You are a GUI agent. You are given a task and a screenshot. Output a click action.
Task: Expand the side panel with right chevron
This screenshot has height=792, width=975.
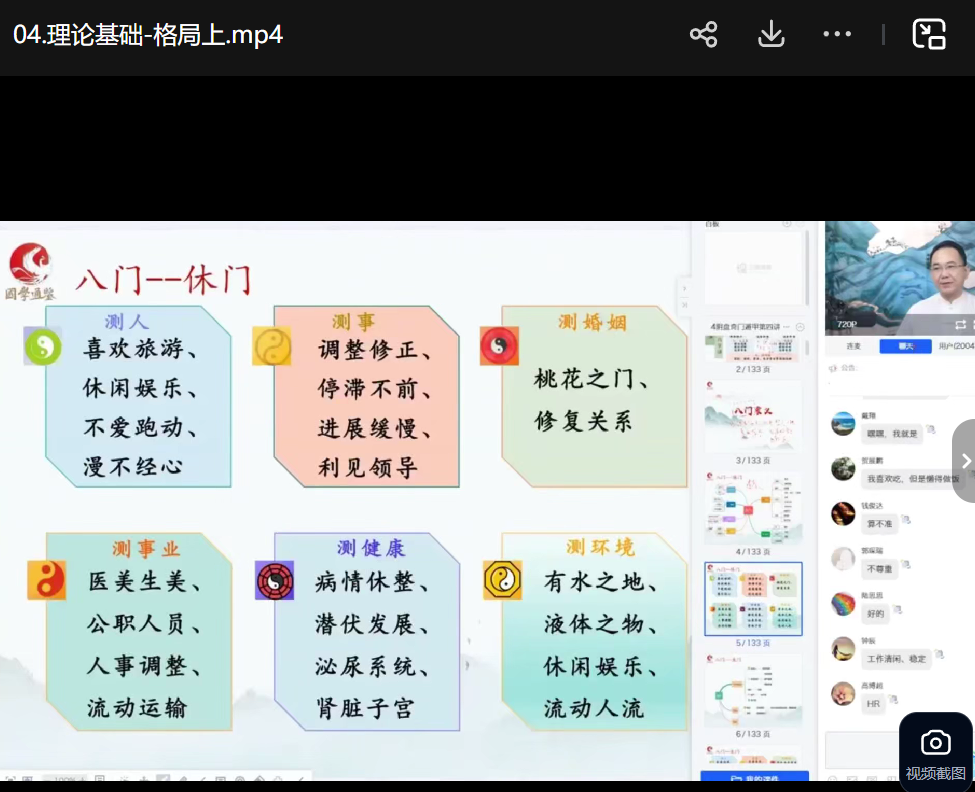[964, 461]
